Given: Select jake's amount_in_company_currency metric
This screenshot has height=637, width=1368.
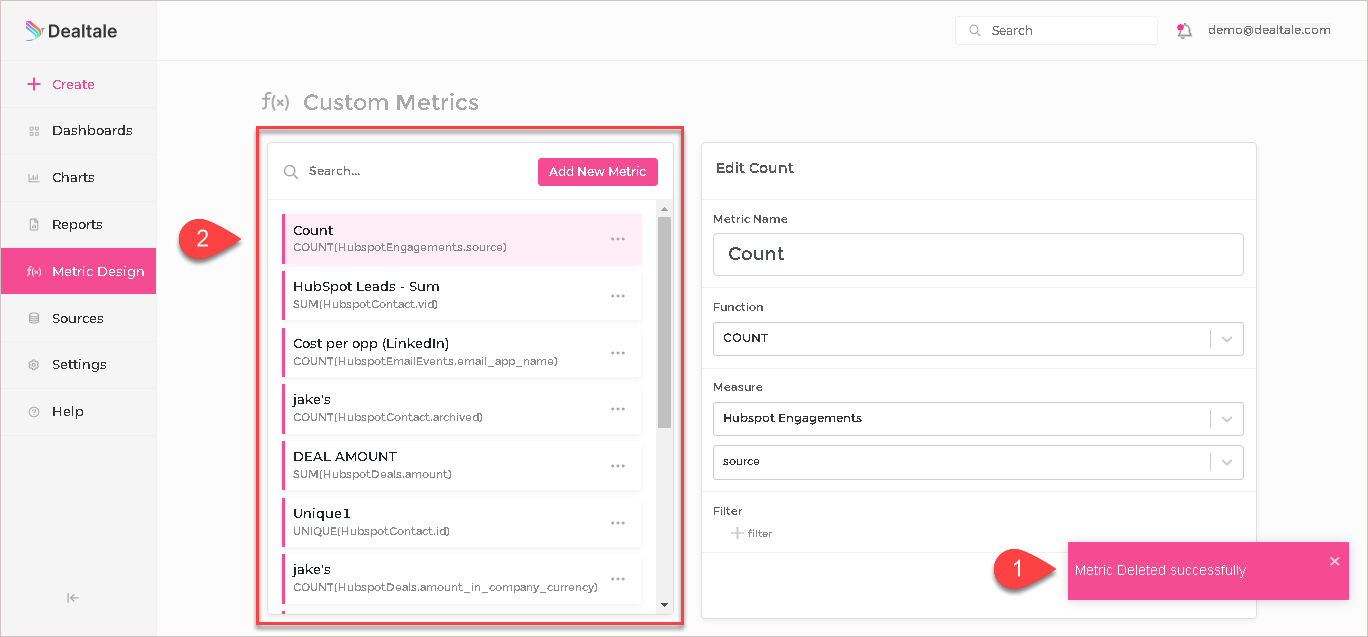Looking at the screenshot, I should click(x=461, y=578).
